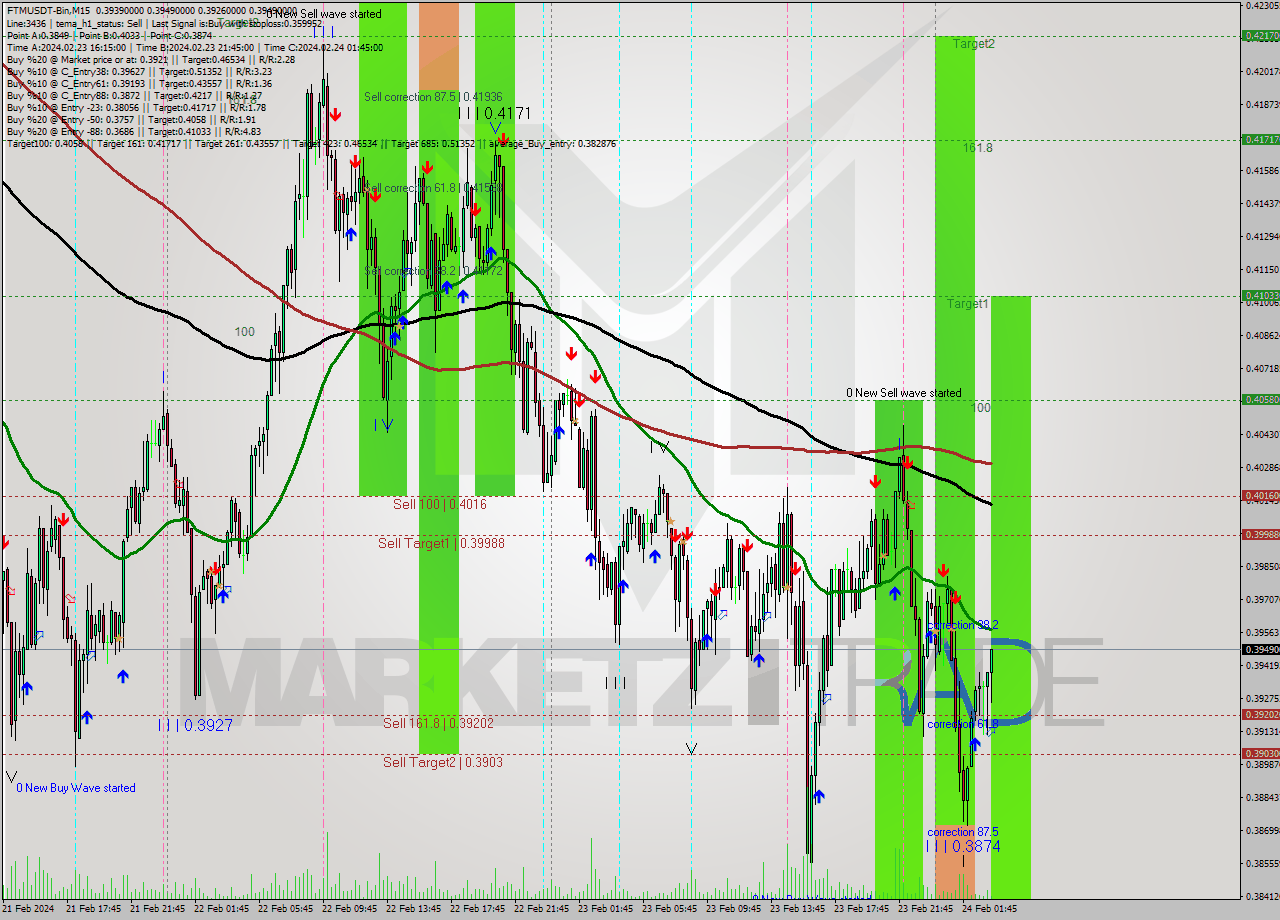The height and width of the screenshot is (920, 1280).
Task: Click the 0.38555 price axis value
Action: click(x=1262, y=863)
